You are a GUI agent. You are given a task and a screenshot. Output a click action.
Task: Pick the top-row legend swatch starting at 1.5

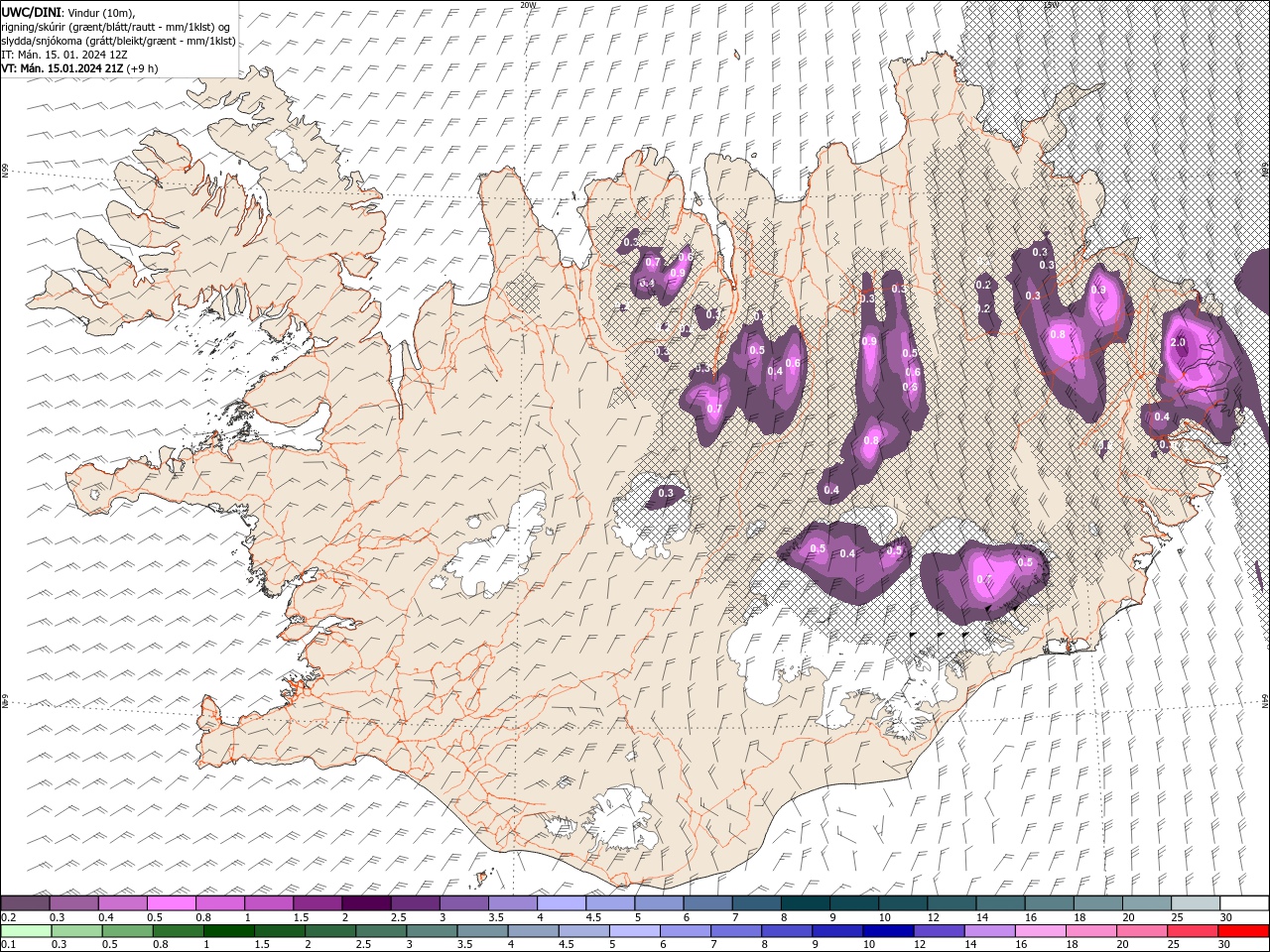tap(317, 903)
